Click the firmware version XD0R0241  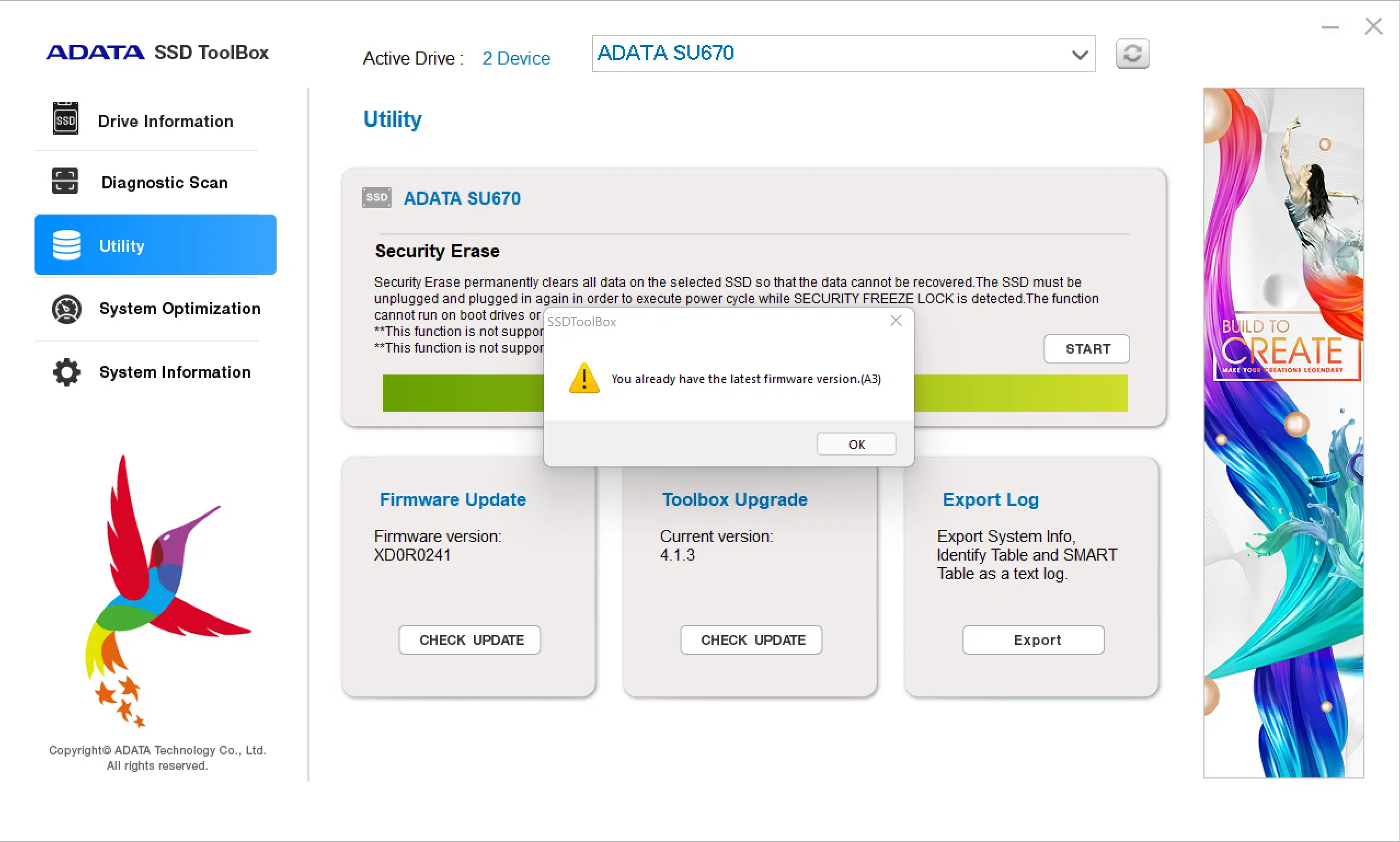coord(412,555)
